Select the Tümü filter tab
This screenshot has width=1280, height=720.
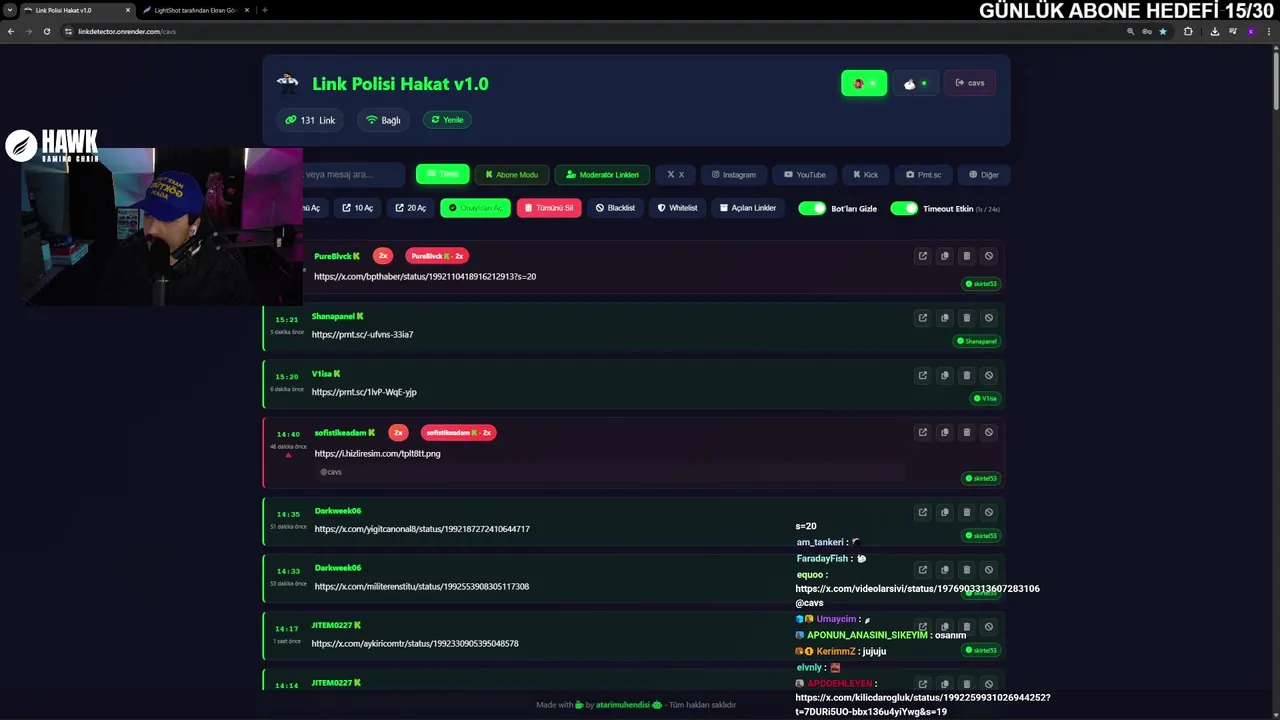pyautogui.click(x=442, y=174)
